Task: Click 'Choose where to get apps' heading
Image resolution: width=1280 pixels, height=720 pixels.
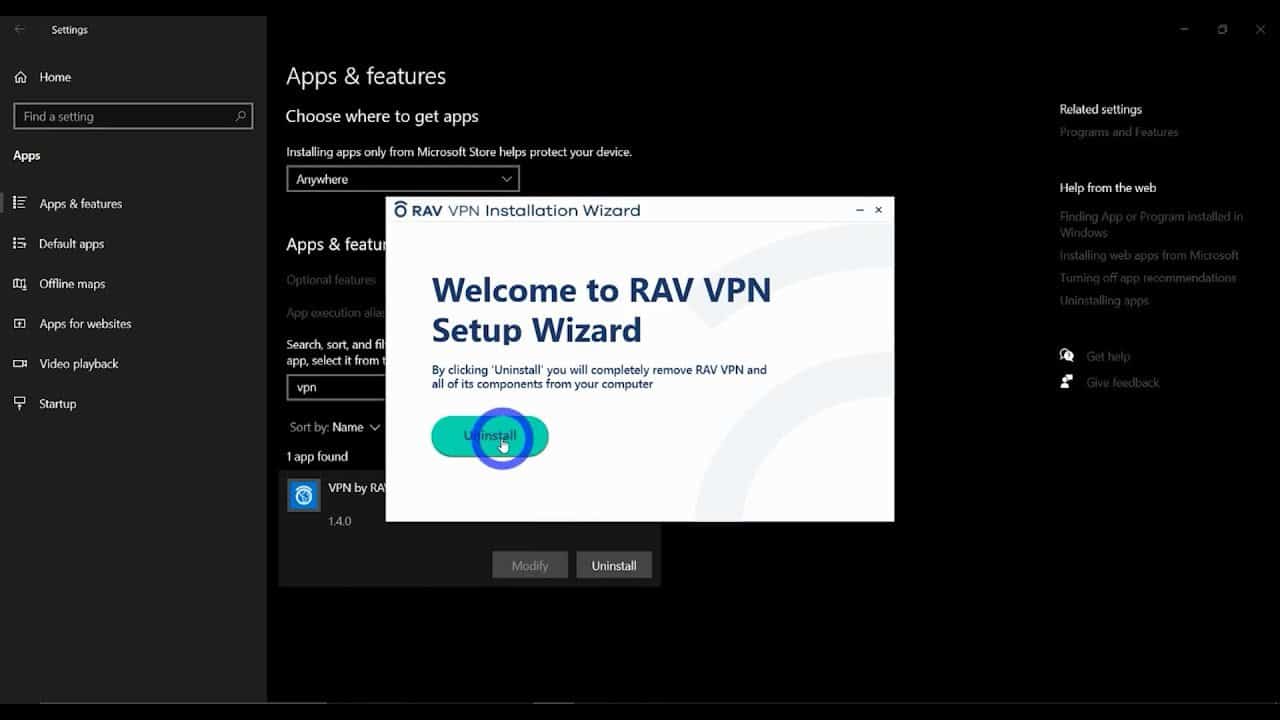Action: [x=382, y=116]
